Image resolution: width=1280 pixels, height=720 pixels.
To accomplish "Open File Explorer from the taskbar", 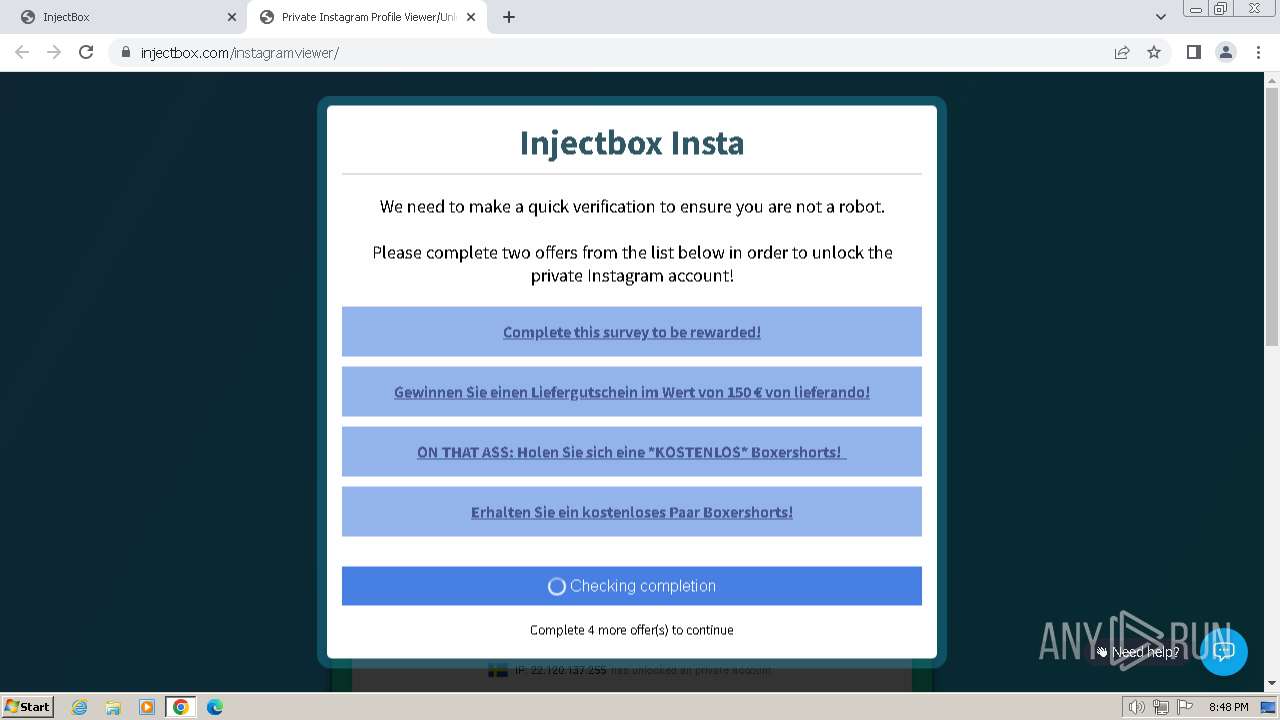I will click(x=113, y=707).
